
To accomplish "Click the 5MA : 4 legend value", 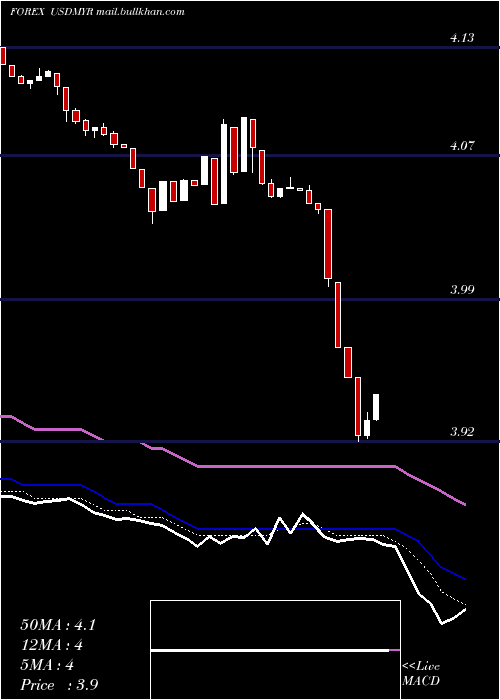I will coord(47,665).
